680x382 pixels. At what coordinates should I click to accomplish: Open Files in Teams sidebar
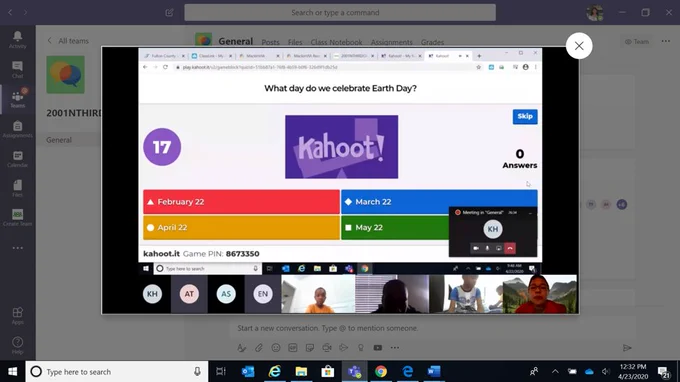pos(17,188)
